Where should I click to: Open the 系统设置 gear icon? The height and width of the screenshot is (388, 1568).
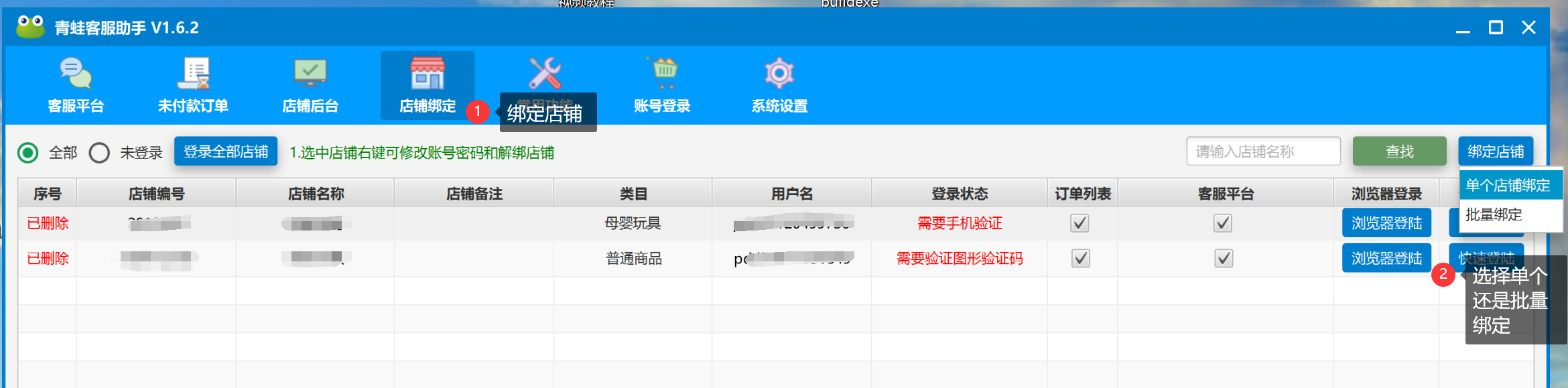779,73
